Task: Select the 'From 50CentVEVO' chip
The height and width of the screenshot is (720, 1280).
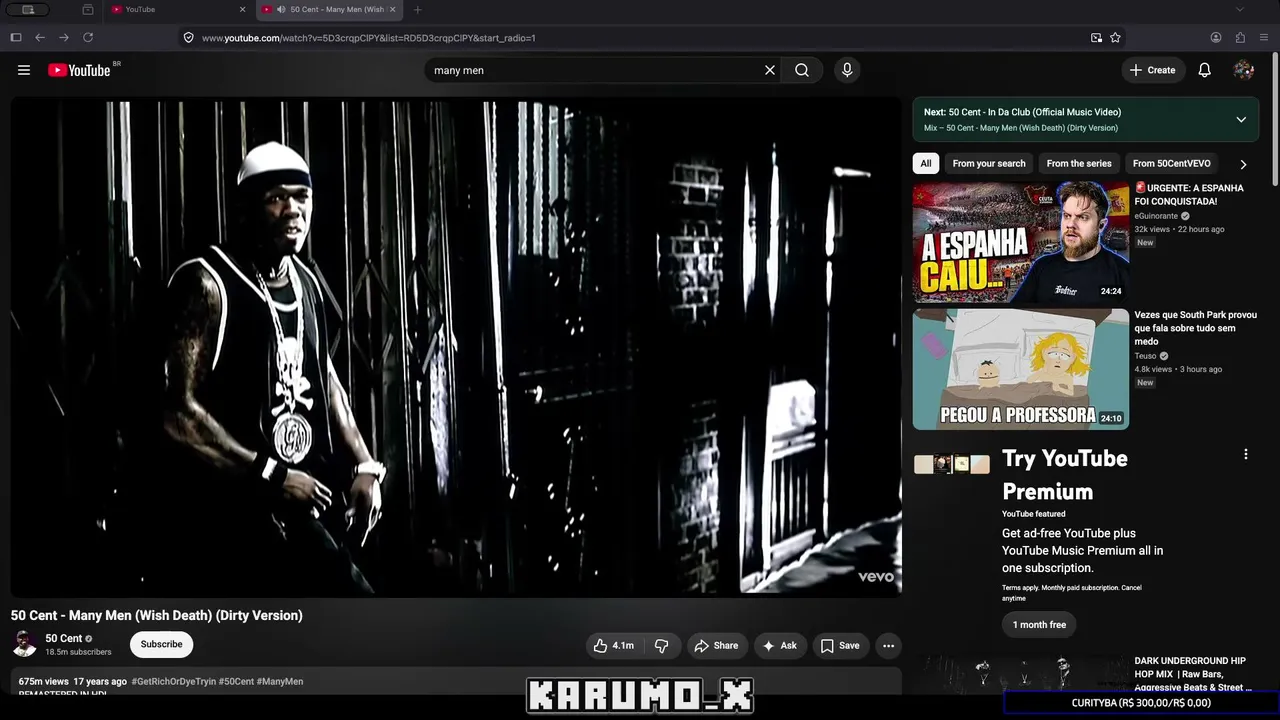Action: click(x=1171, y=164)
